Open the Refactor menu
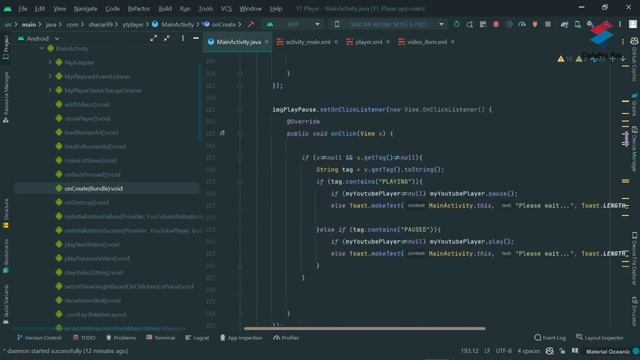Image resolution: width=640 pixels, height=360 pixels. click(x=138, y=9)
